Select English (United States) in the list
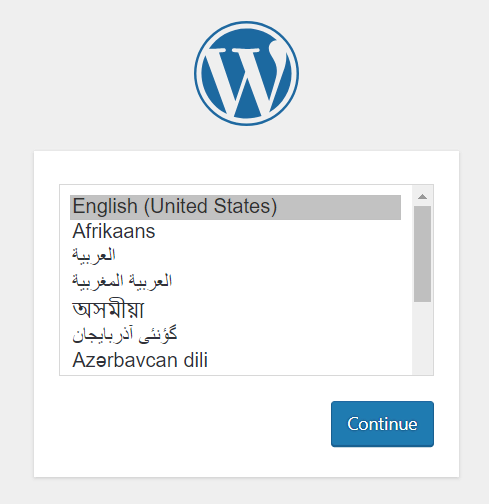 (x=235, y=207)
